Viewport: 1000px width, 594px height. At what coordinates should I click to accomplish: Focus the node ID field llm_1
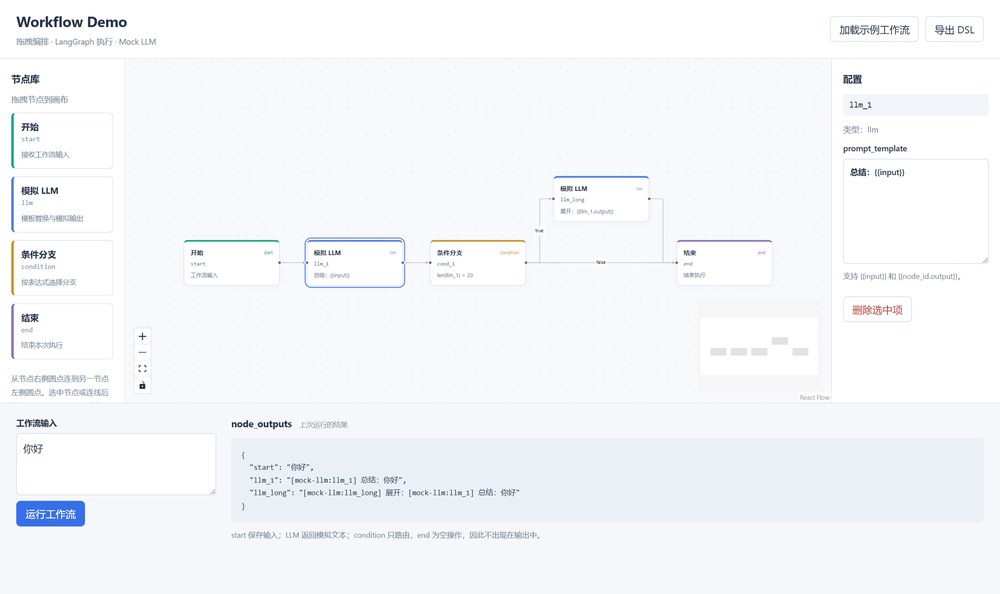tap(915, 105)
